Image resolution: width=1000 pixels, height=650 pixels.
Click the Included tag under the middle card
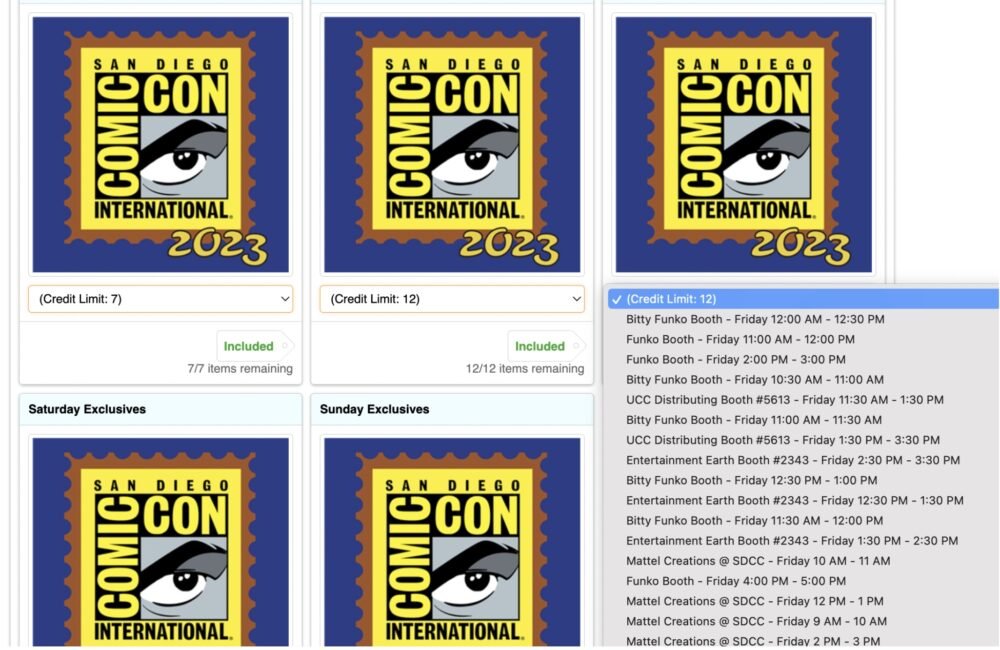(x=540, y=346)
